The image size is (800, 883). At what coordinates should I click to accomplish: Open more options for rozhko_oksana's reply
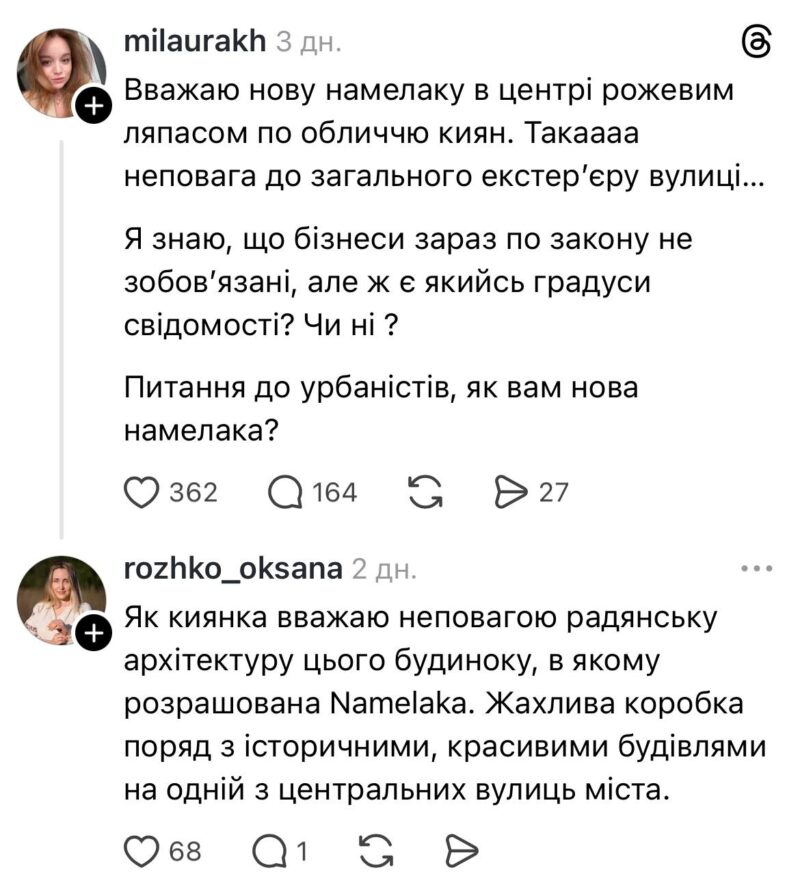click(x=756, y=569)
